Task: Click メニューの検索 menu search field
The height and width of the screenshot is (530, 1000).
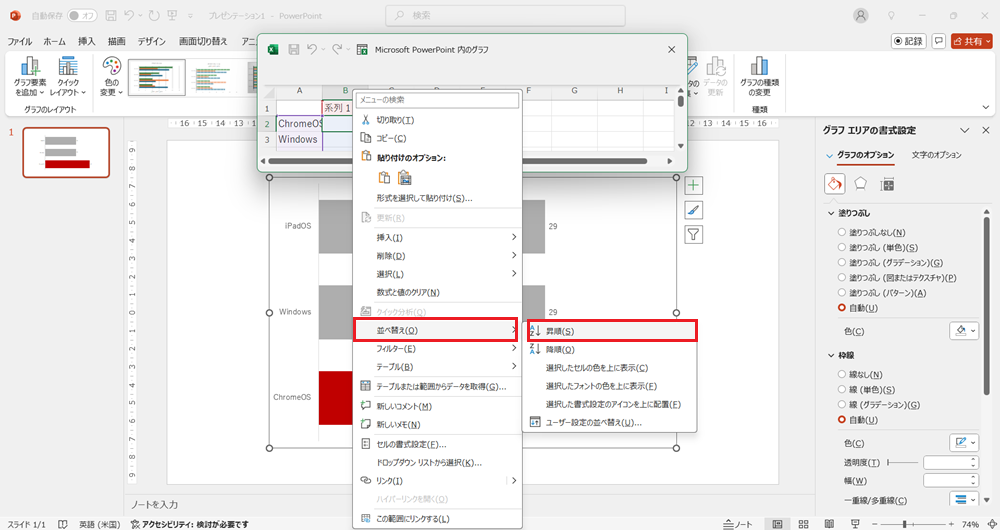Action: 438,100
